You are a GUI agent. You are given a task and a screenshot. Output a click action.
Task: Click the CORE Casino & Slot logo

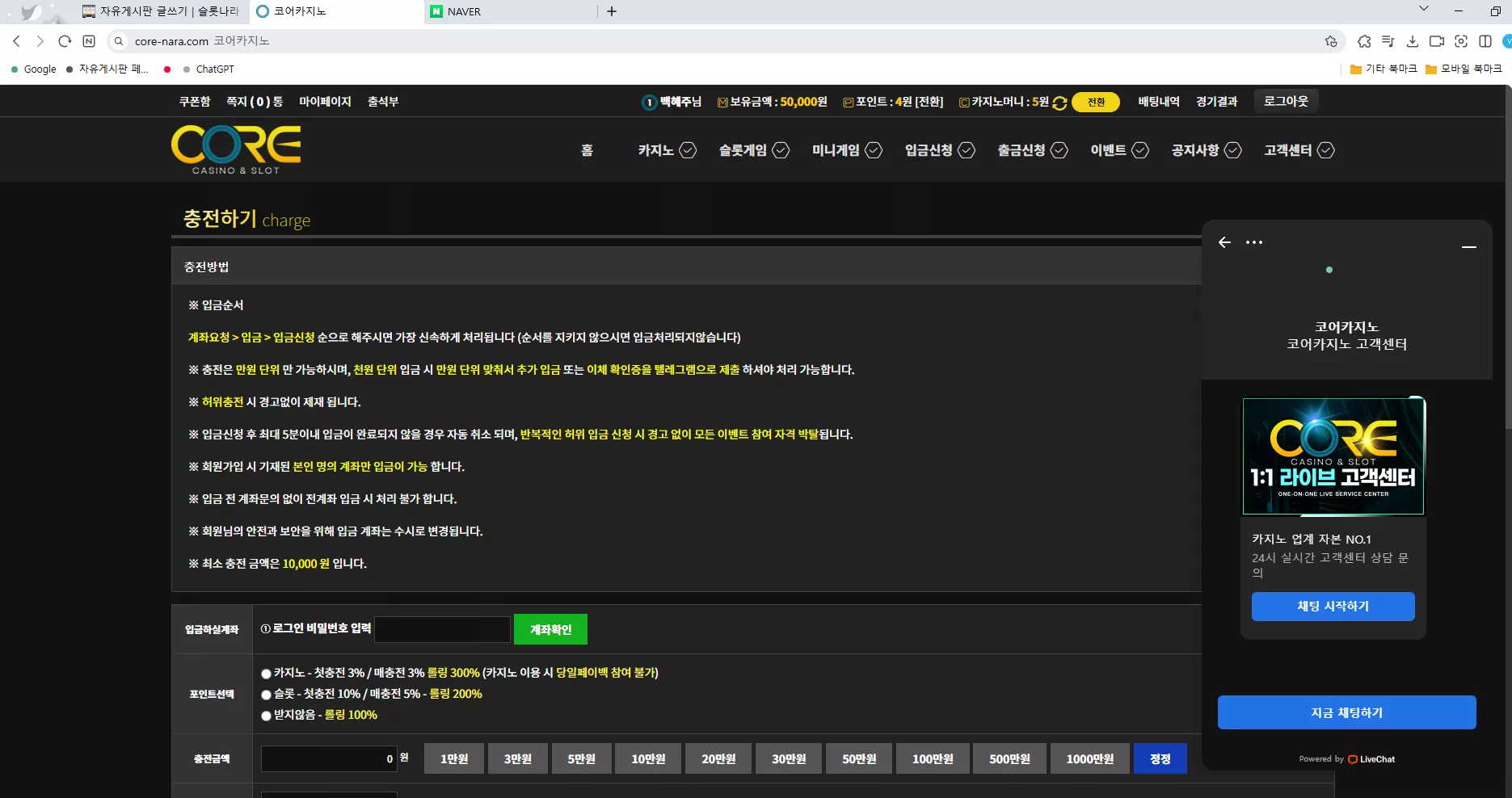tap(236, 149)
